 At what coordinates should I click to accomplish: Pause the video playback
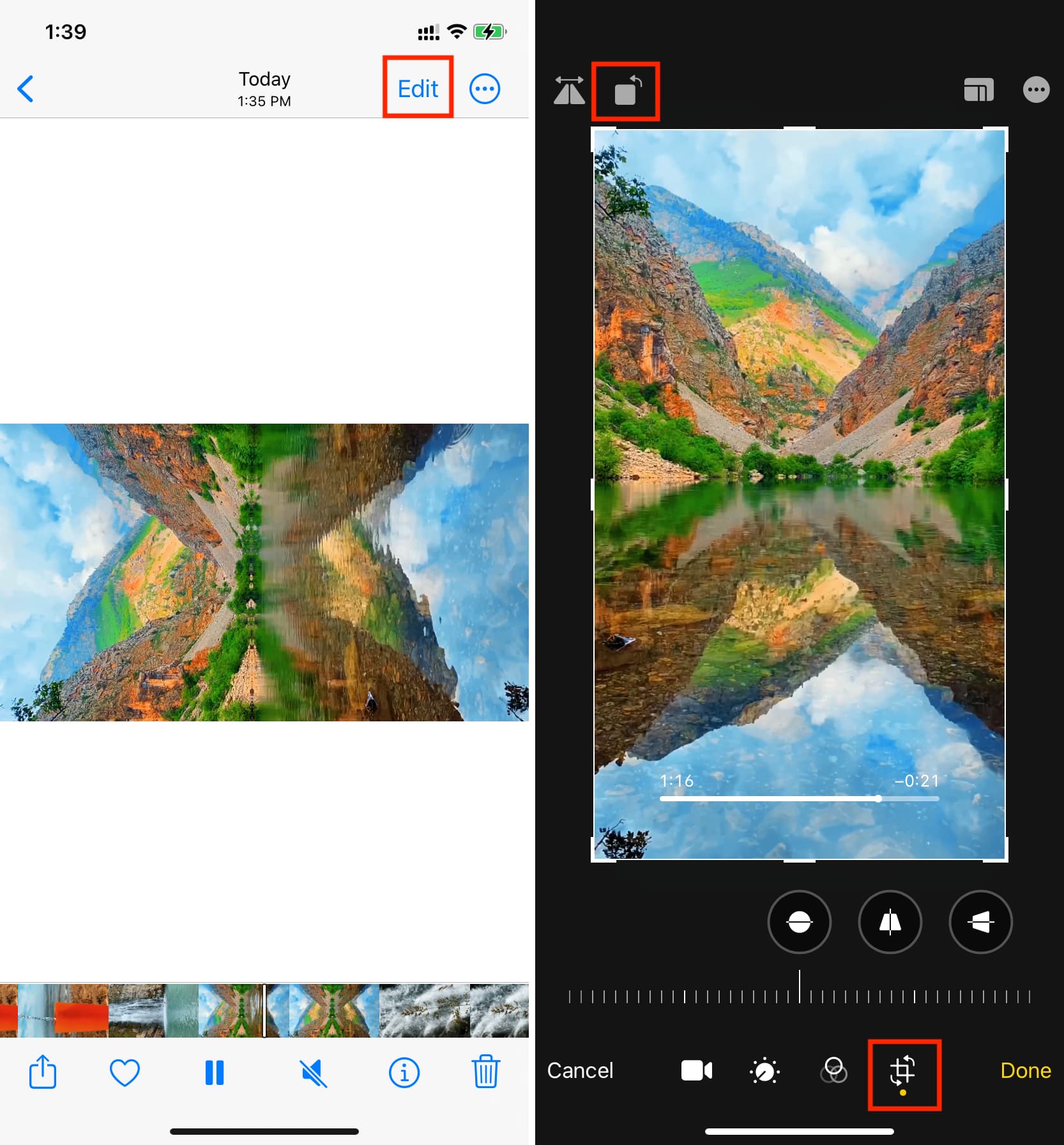(x=215, y=1072)
